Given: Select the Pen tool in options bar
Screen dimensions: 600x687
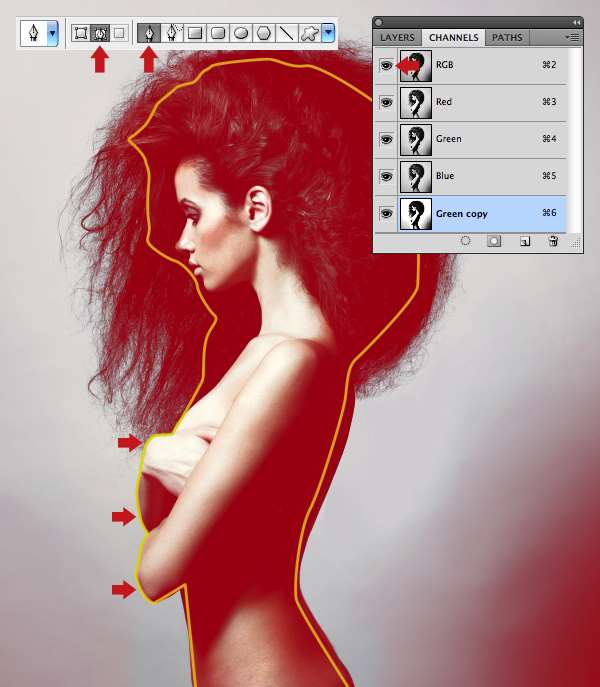Looking at the screenshot, I should [x=149, y=33].
